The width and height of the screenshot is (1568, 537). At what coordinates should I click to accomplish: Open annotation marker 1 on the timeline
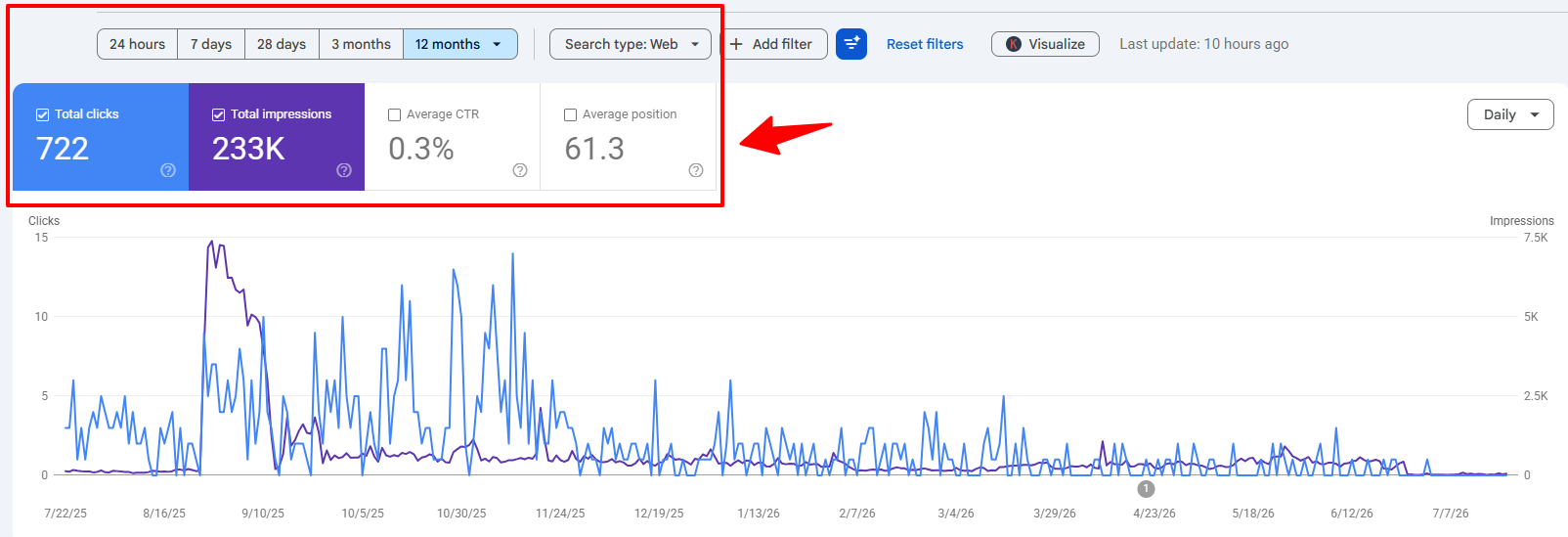tap(1146, 488)
